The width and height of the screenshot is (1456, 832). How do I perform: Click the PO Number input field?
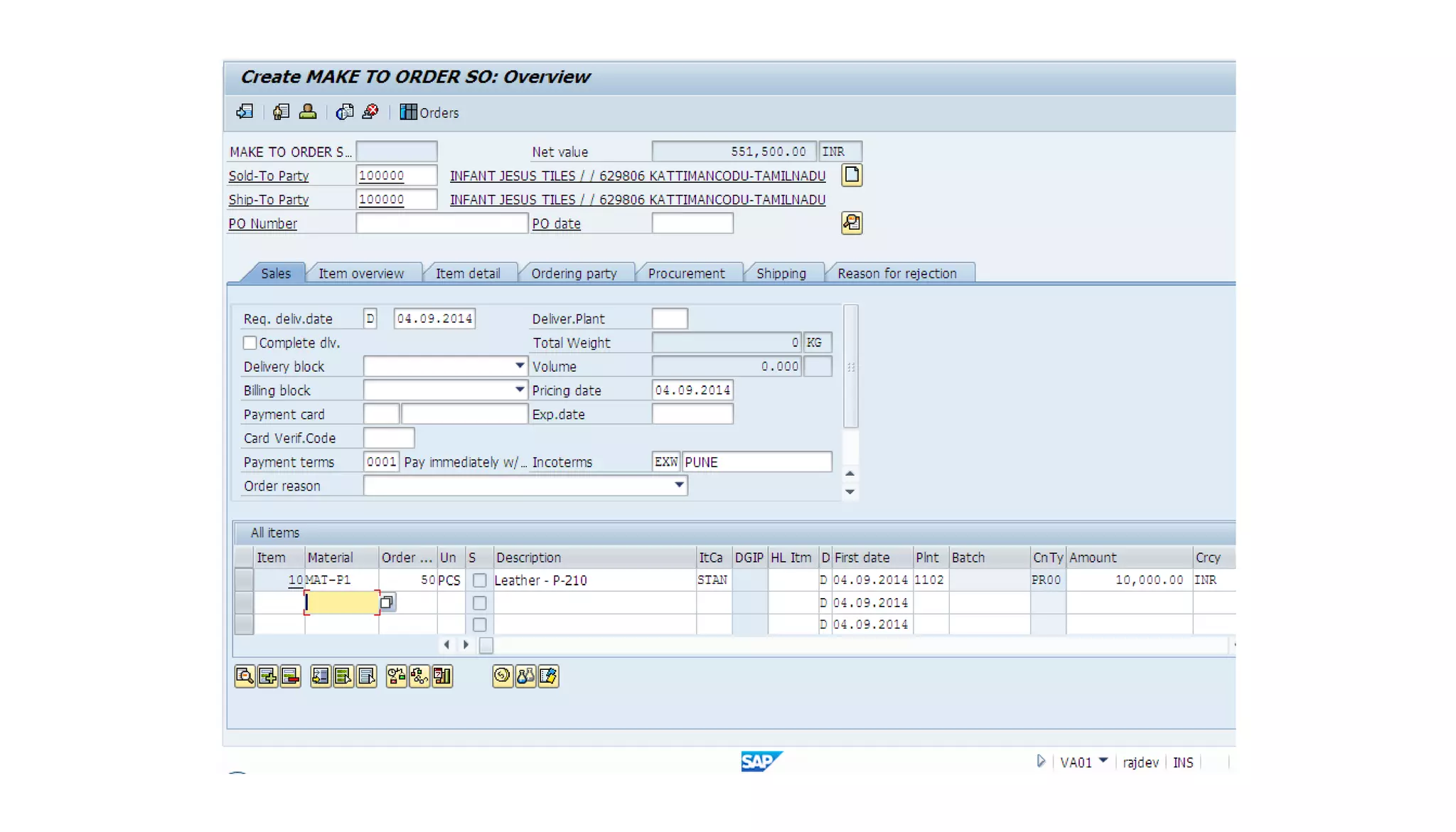pos(441,223)
